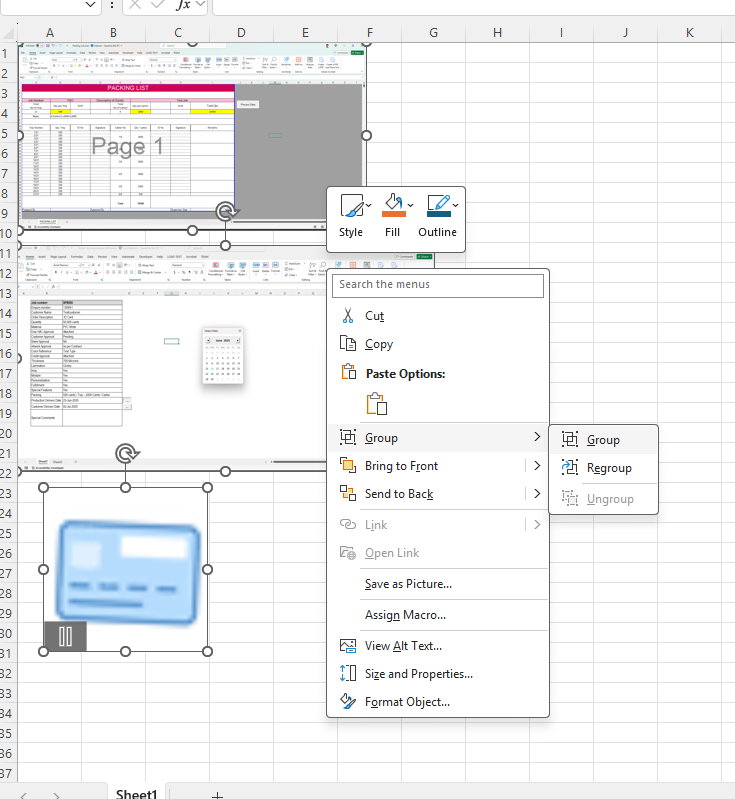Click next sheet navigation arrow

tap(56, 795)
